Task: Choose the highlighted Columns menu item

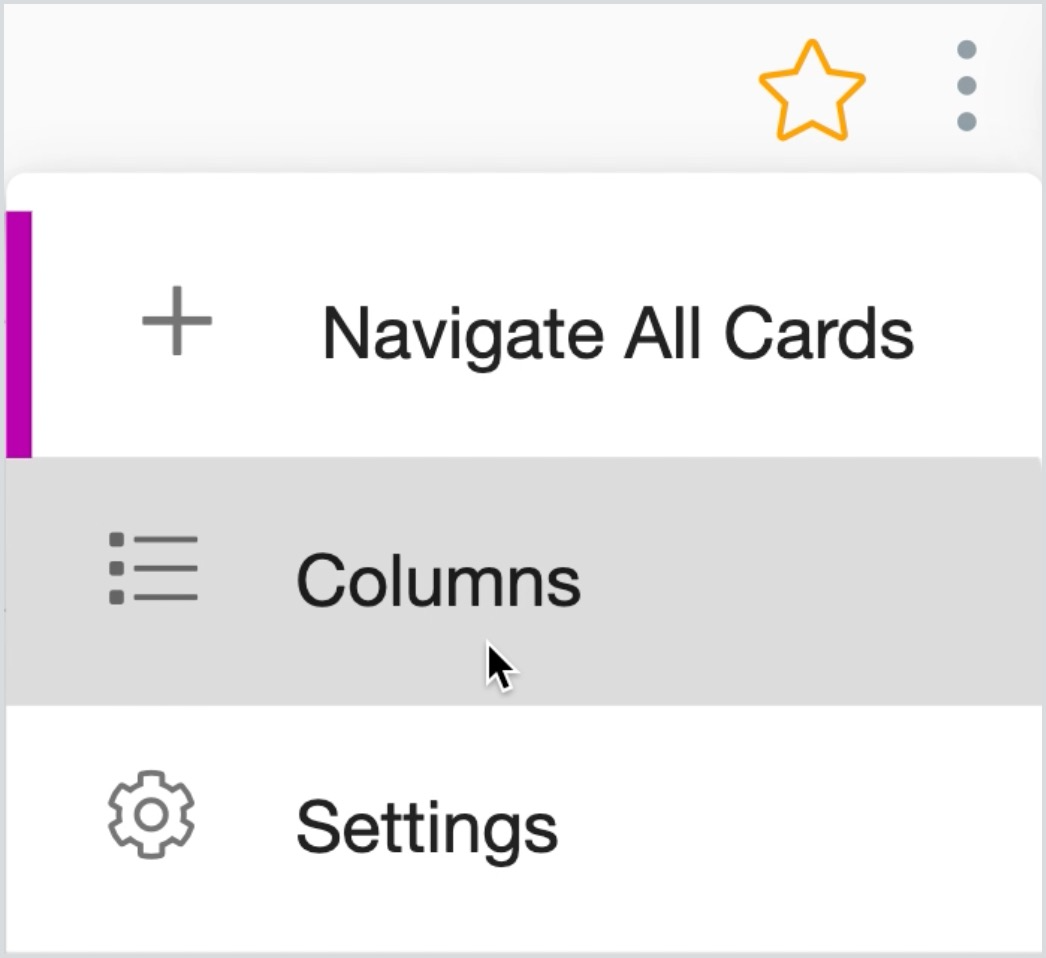Action: point(524,580)
